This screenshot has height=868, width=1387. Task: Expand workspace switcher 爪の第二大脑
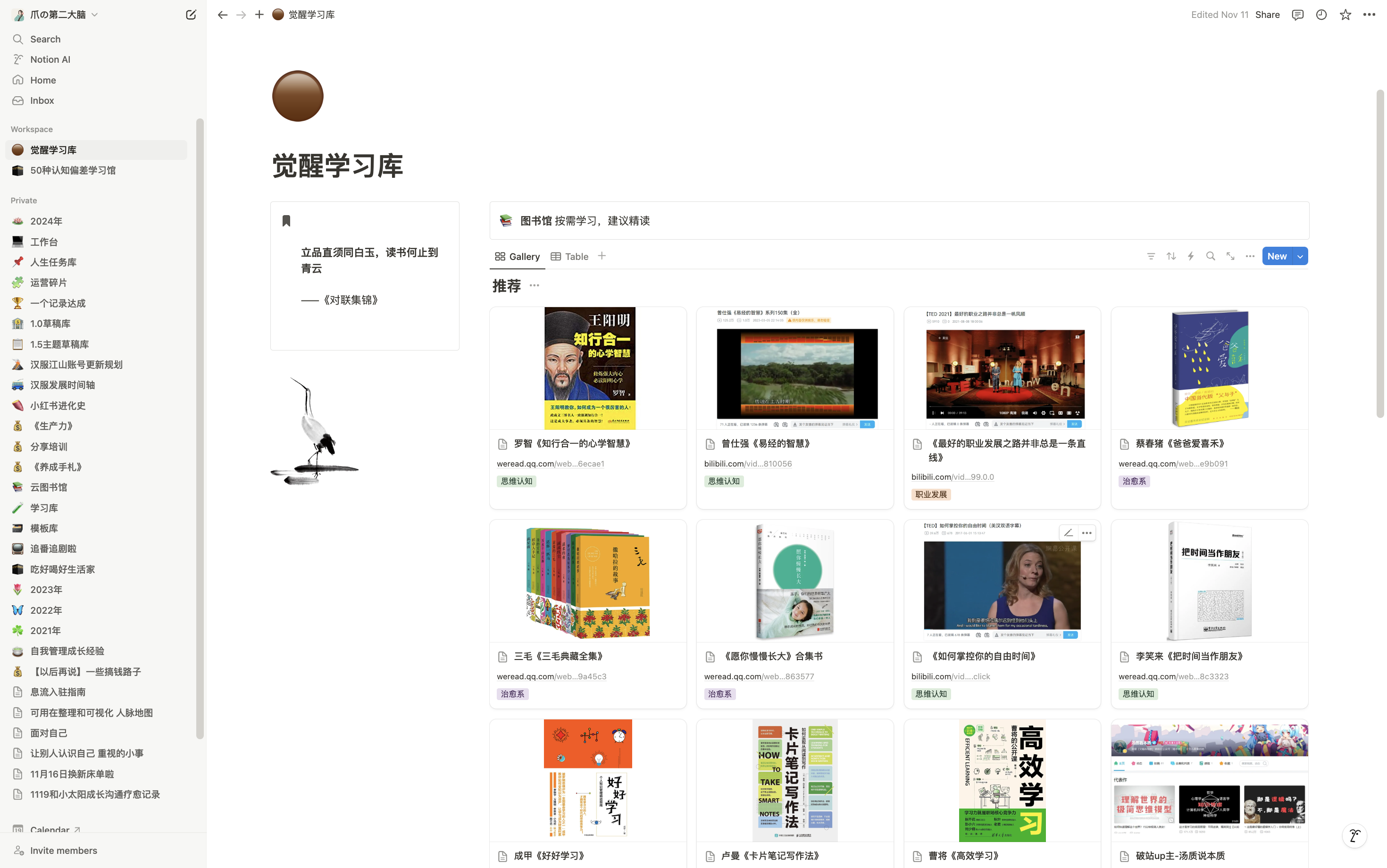(58, 15)
